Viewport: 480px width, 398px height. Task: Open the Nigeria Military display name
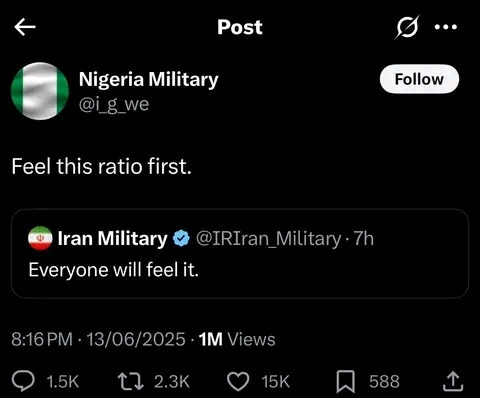149,80
